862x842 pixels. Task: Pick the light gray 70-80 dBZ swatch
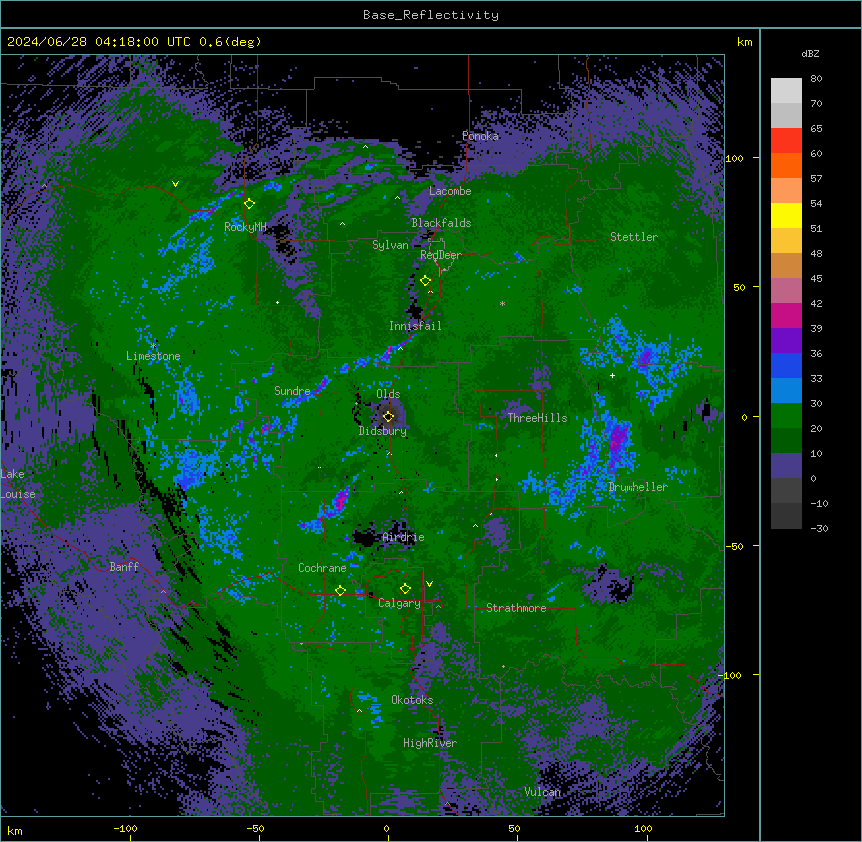click(x=786, y=91)
